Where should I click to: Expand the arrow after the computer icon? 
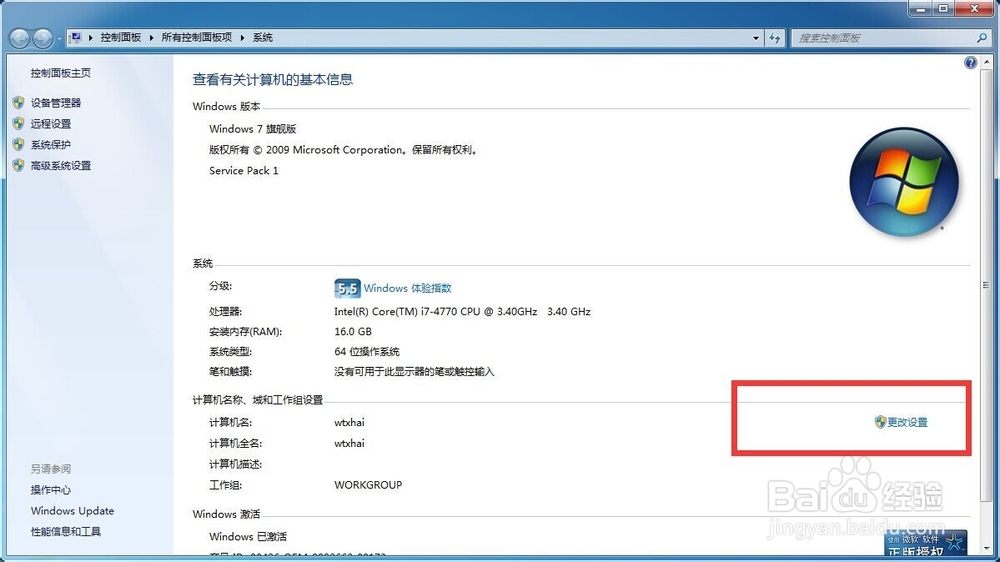click(91, 38)
